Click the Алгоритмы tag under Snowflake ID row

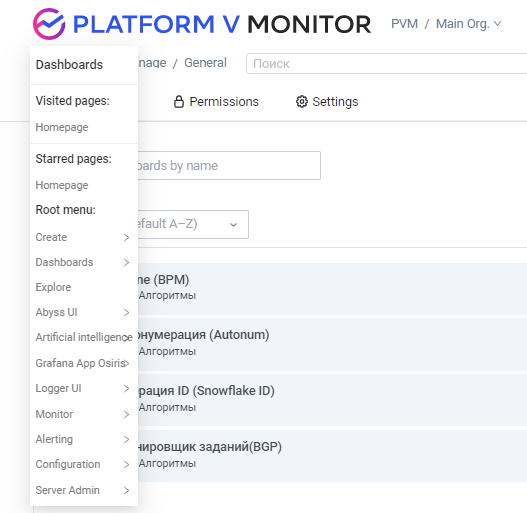[x=167, y=407]
